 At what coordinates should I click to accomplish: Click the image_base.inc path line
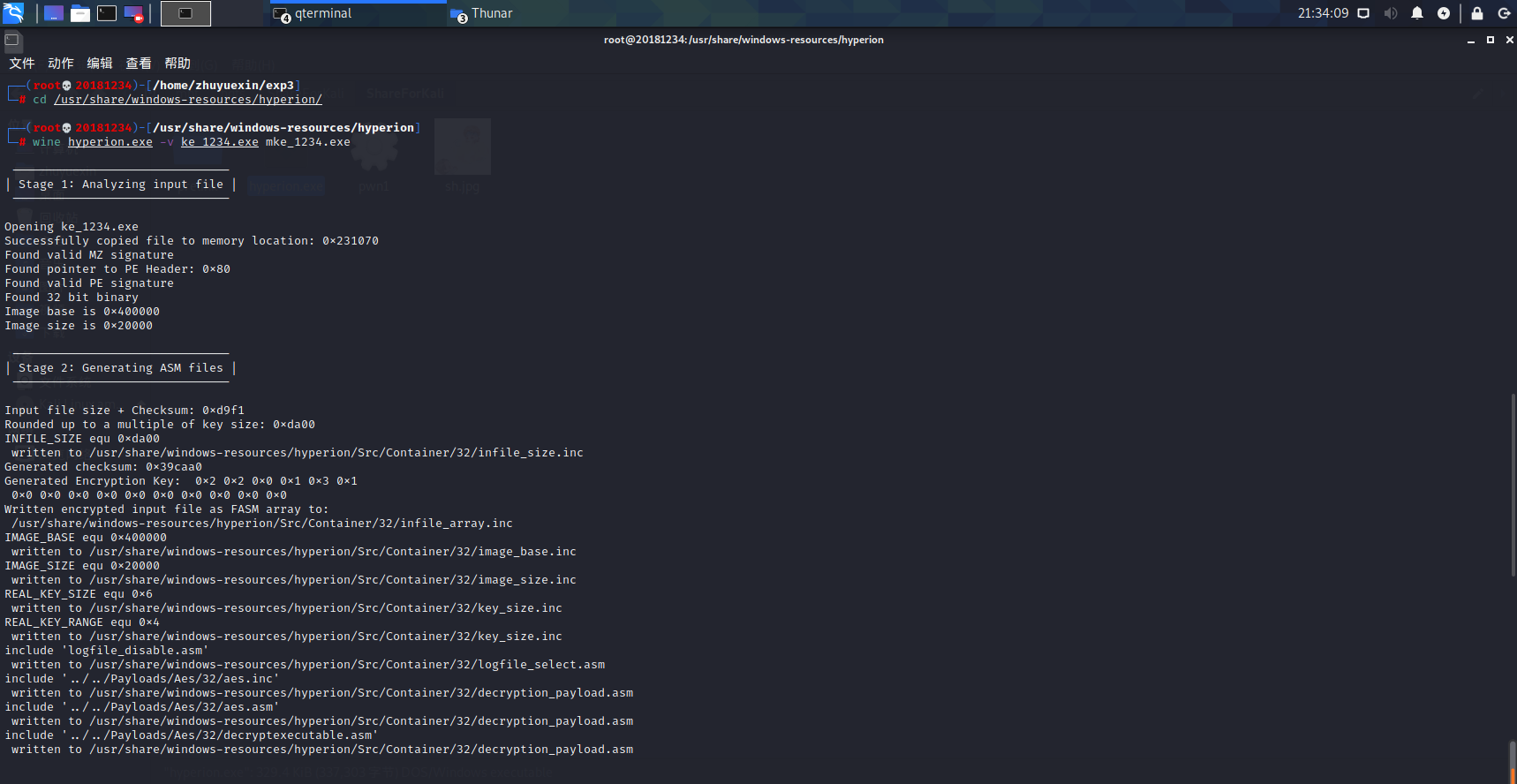tap(294, 552)
